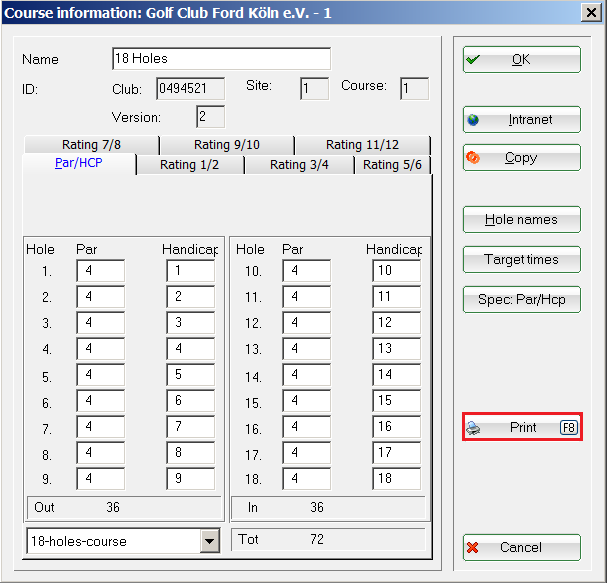Image resolution: width=607 pixels, height=583 pixels.
Task: Click the Handicap field for hole 18
Action: coord(396,479)
